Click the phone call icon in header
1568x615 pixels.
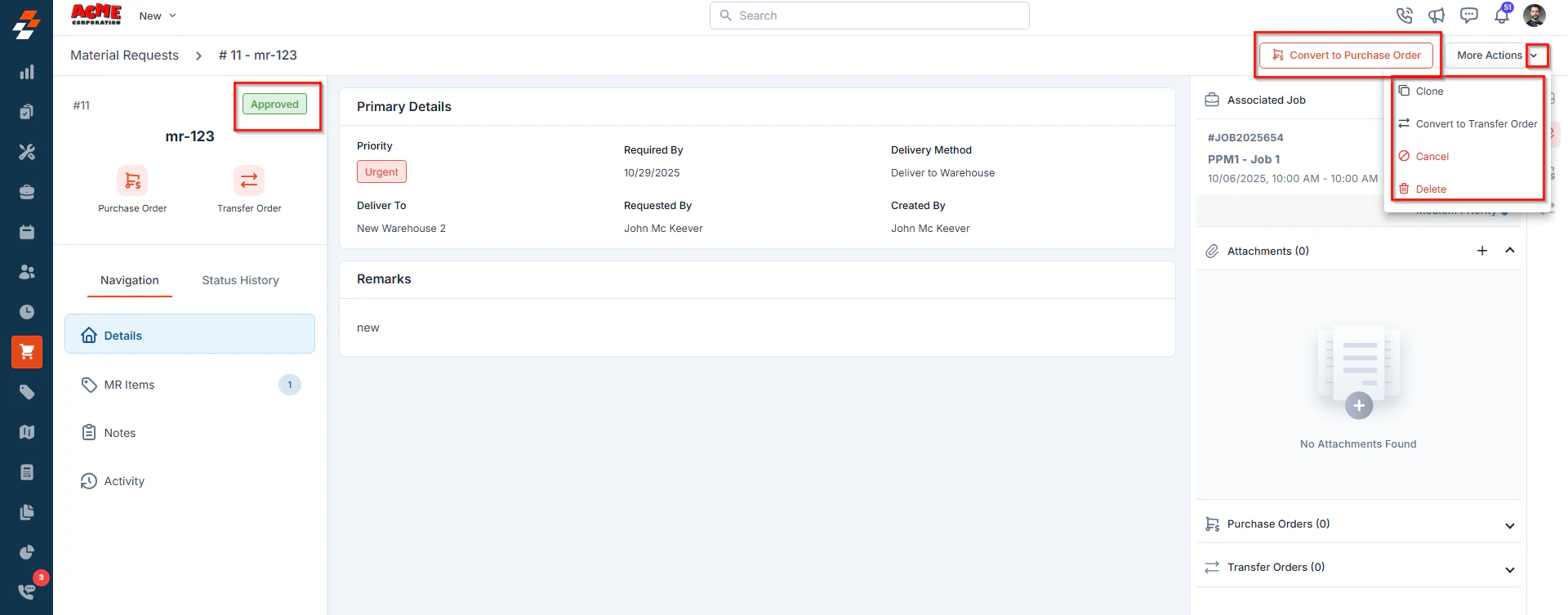pos(1404,16)
